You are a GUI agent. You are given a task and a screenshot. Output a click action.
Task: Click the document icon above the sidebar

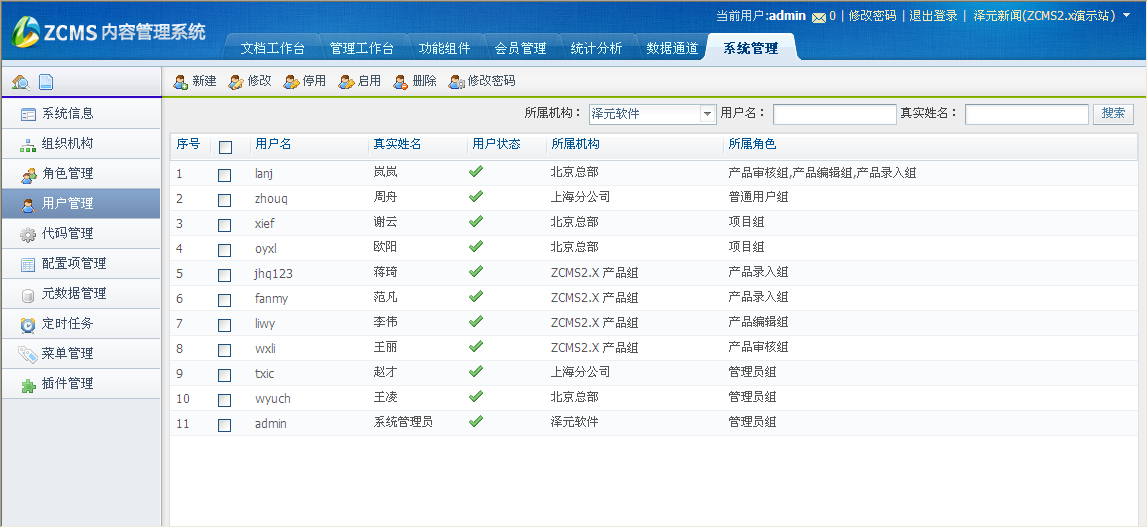tap(45, 82)
